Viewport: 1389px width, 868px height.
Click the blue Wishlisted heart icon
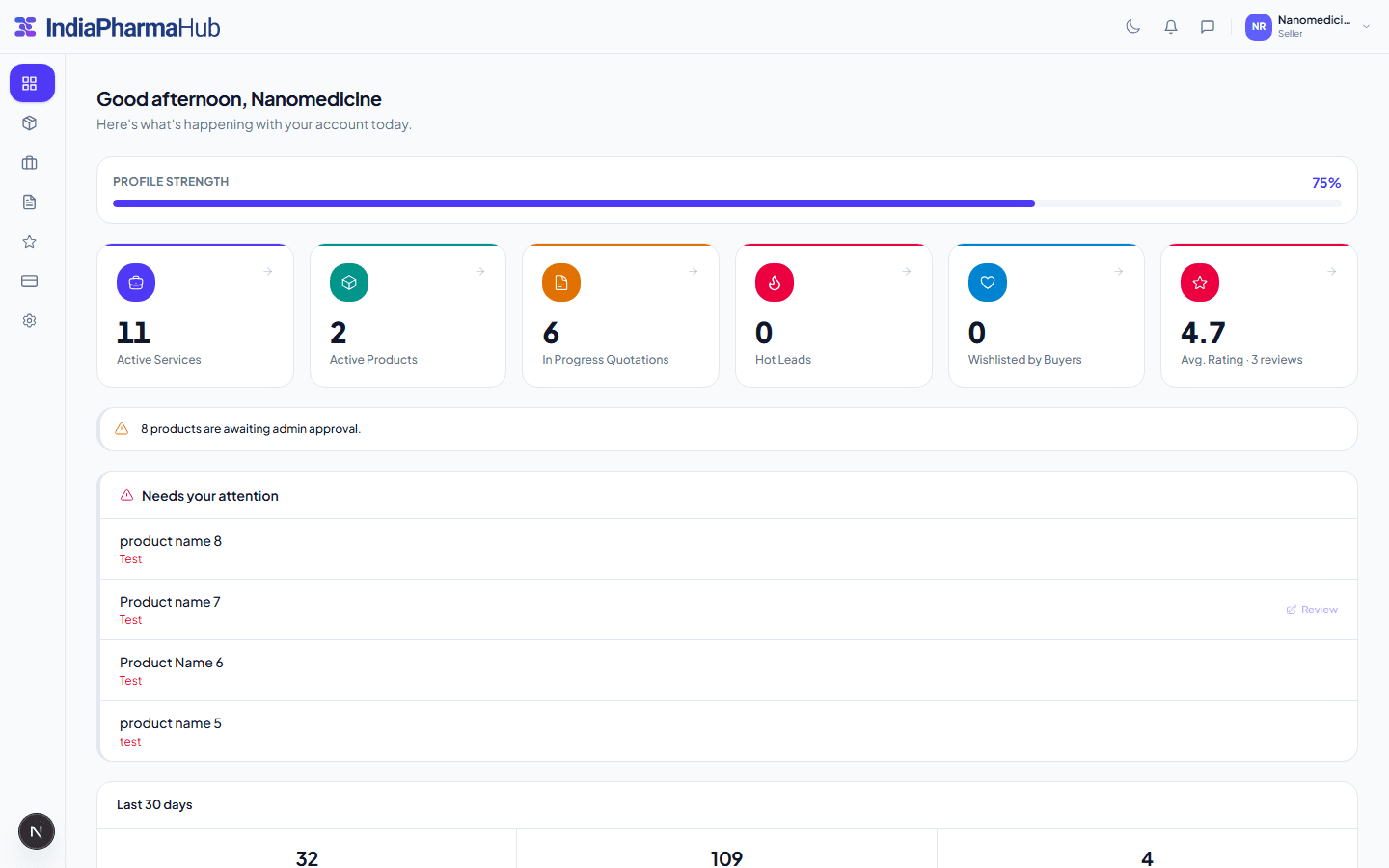pyautogui.click(x=988, y=283)
